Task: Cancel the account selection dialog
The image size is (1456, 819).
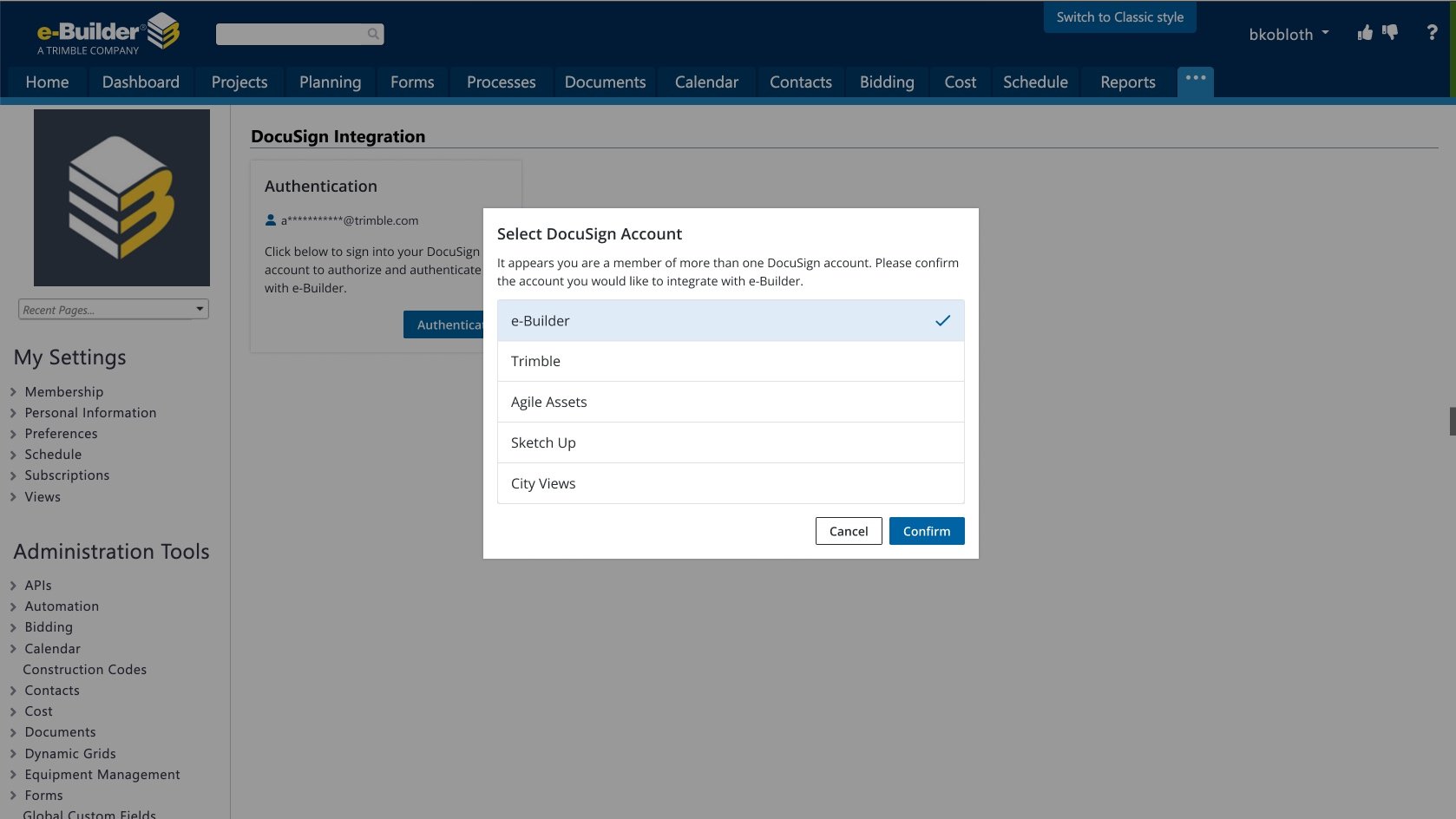Action: (849, 531)
